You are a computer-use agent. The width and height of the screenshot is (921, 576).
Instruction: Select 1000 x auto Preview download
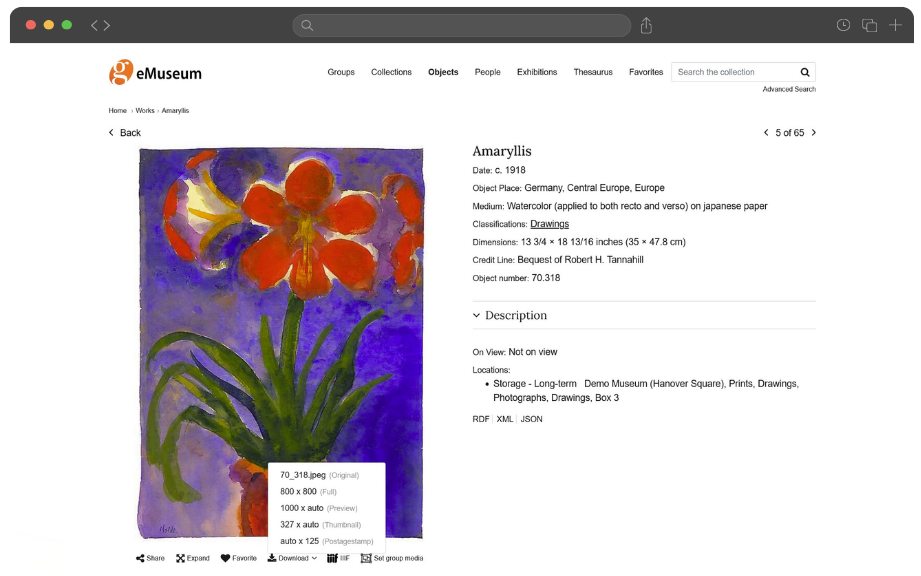(318, 508)
